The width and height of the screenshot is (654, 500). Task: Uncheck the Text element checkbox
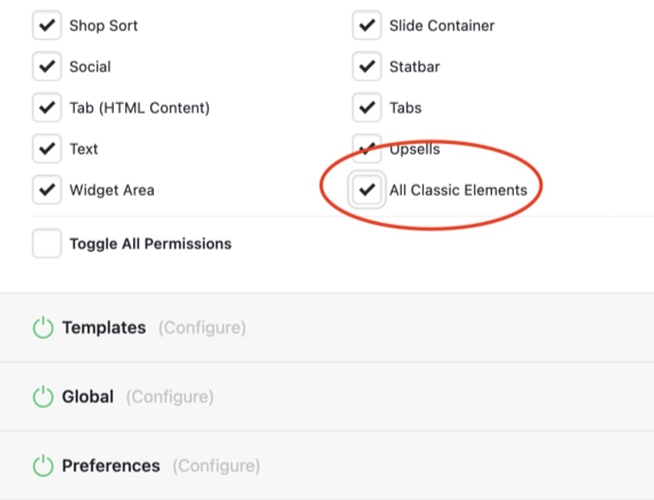[x=47, y=148]
